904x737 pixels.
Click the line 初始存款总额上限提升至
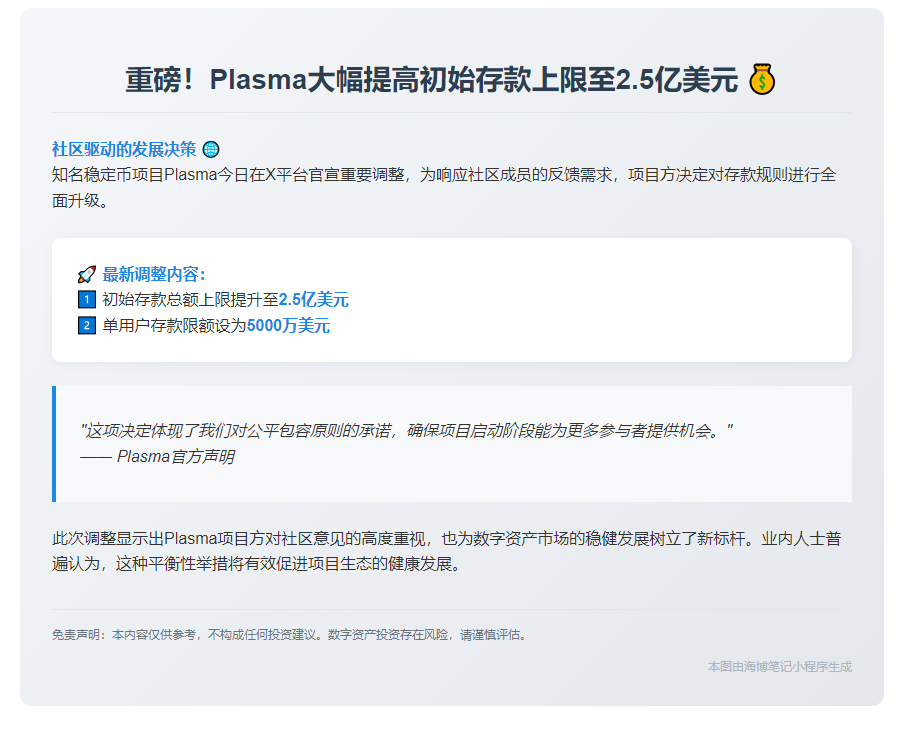coord(190,300)
